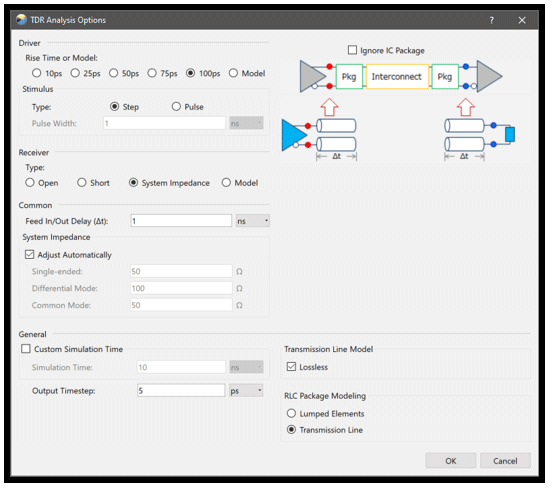Image resolution: width=558 pixels, height=496 pixels.
Task: Click the help question mark icon
Action: pos(491,20)
